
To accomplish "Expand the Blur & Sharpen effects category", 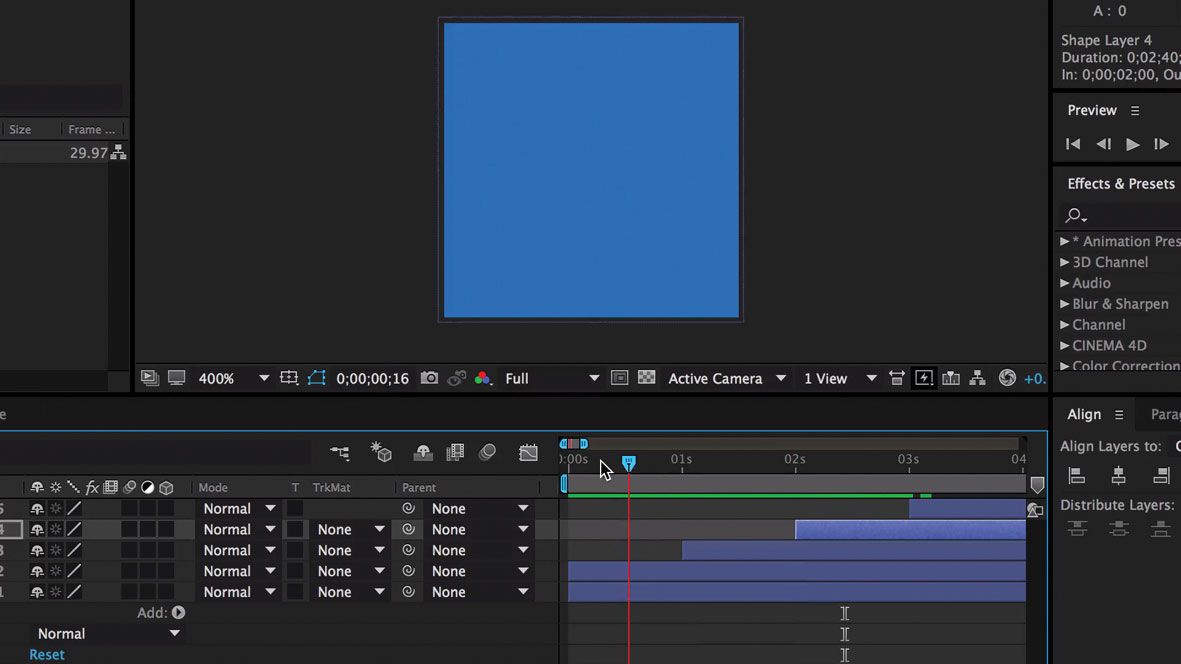I will (1065, 303).
